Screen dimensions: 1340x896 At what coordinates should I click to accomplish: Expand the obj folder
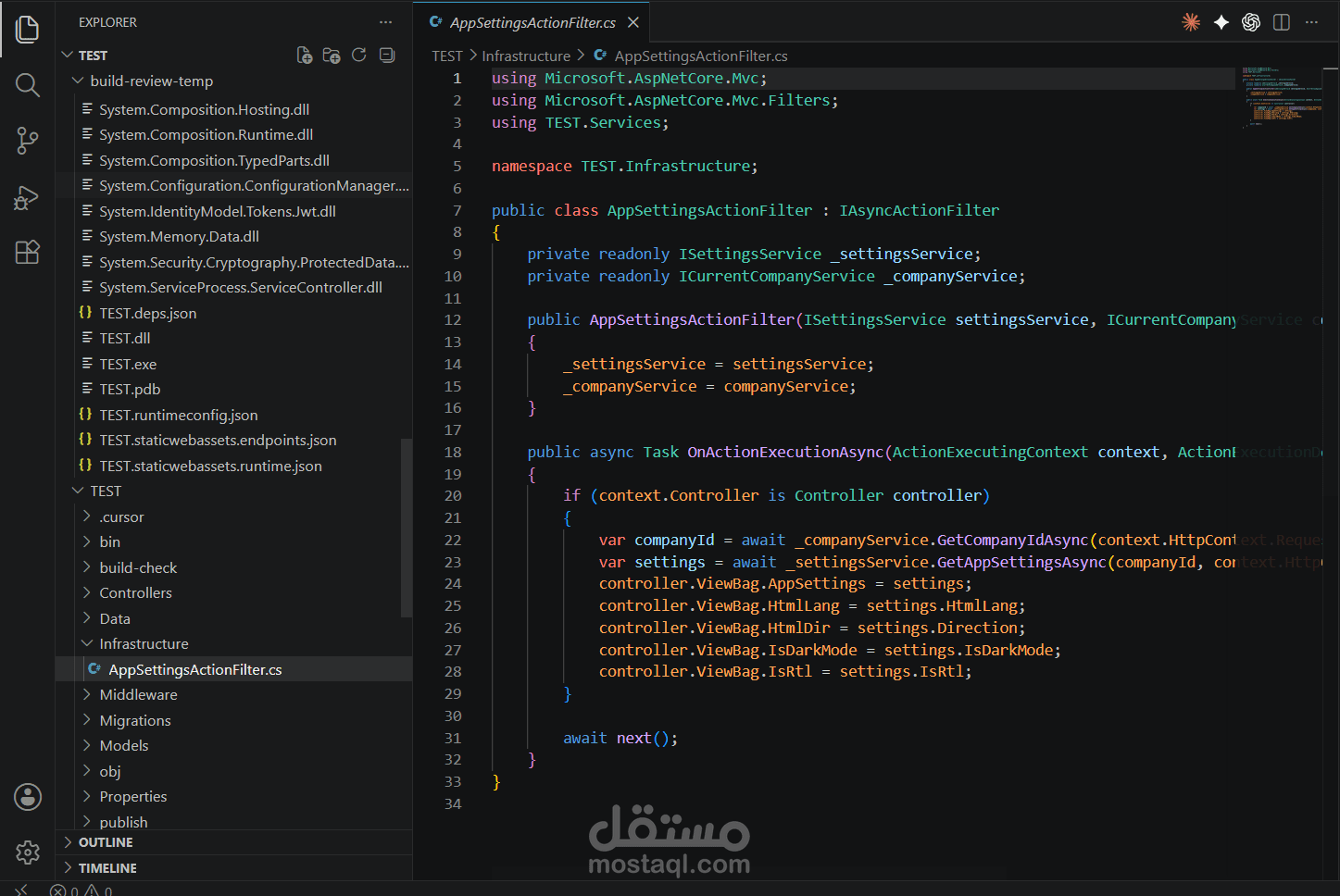[87, 771]
